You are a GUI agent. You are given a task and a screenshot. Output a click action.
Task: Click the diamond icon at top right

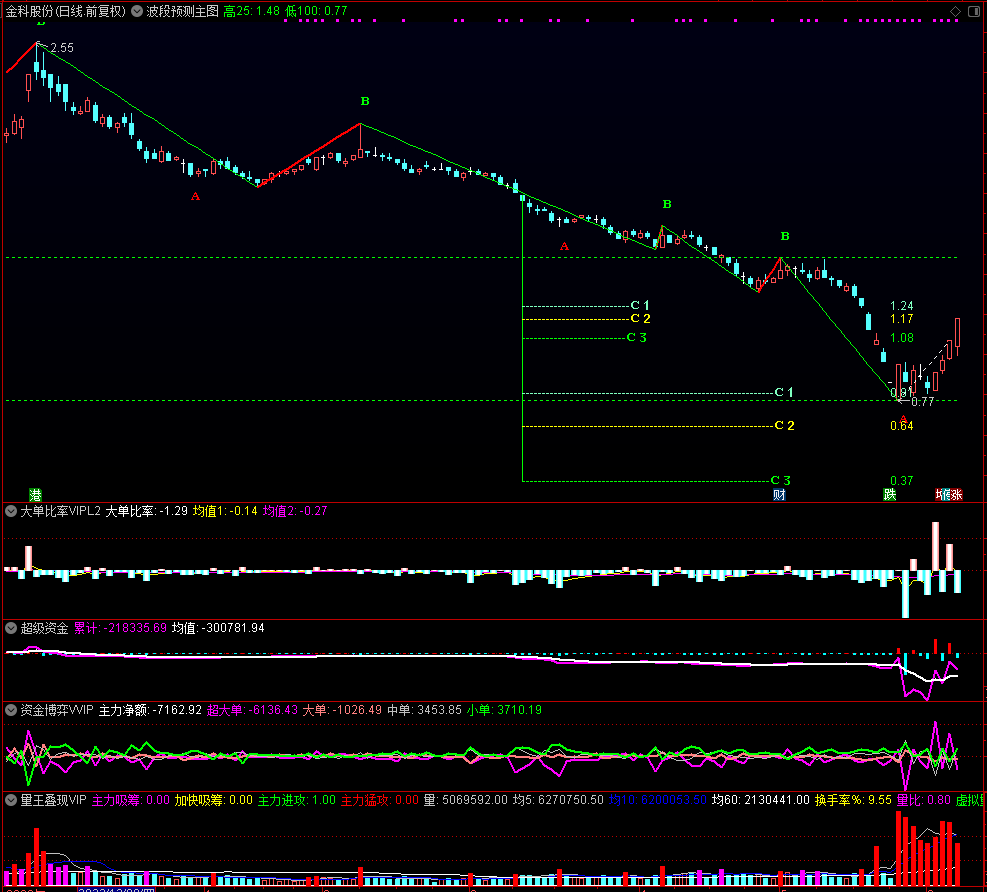(x=955, y=11)
